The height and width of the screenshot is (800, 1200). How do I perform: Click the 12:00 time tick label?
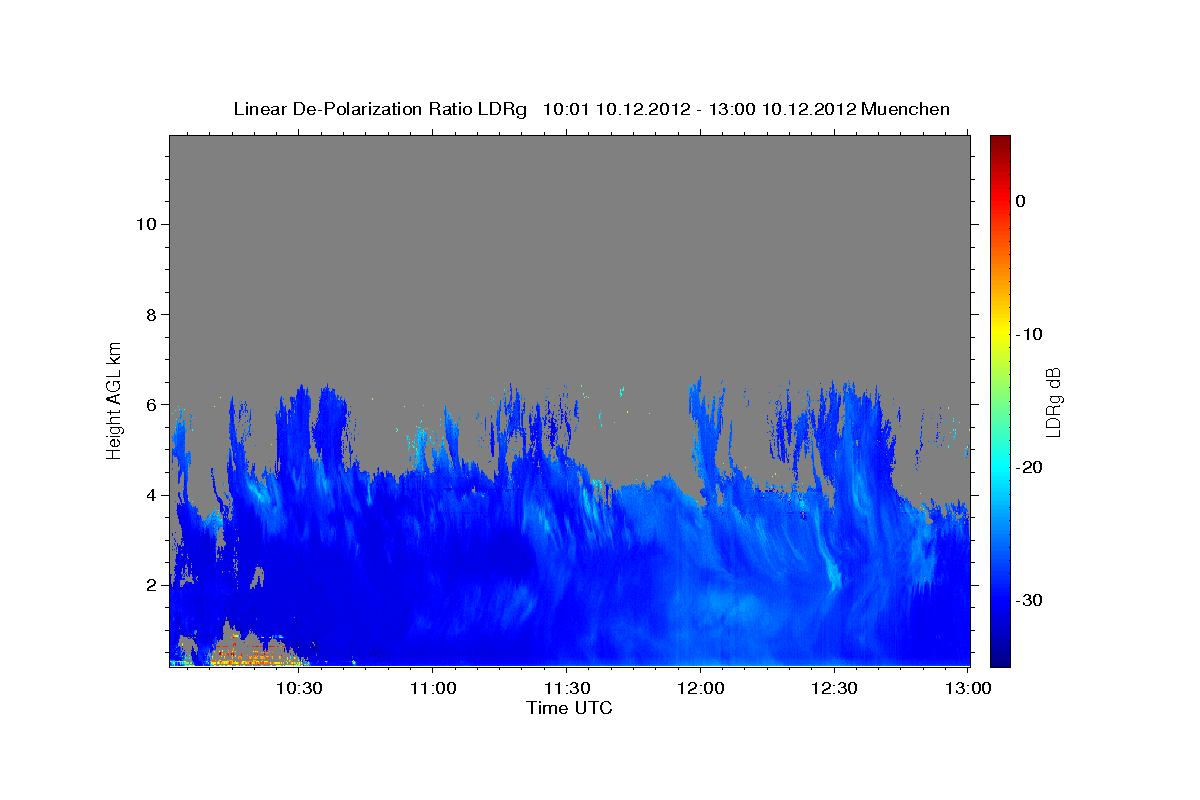[x=700, y=688]
